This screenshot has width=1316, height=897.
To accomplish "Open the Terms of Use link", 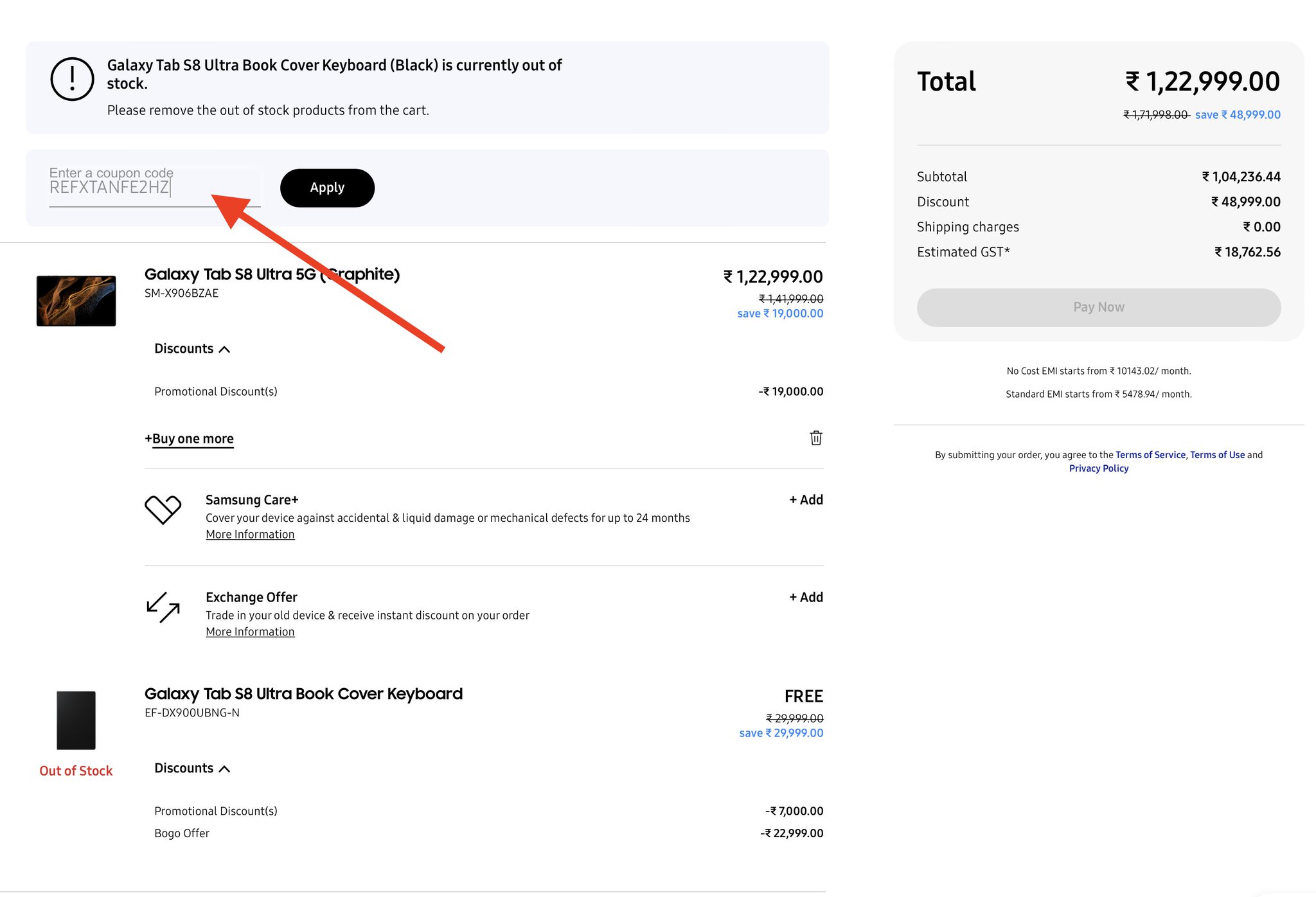I will (1217, 454).
